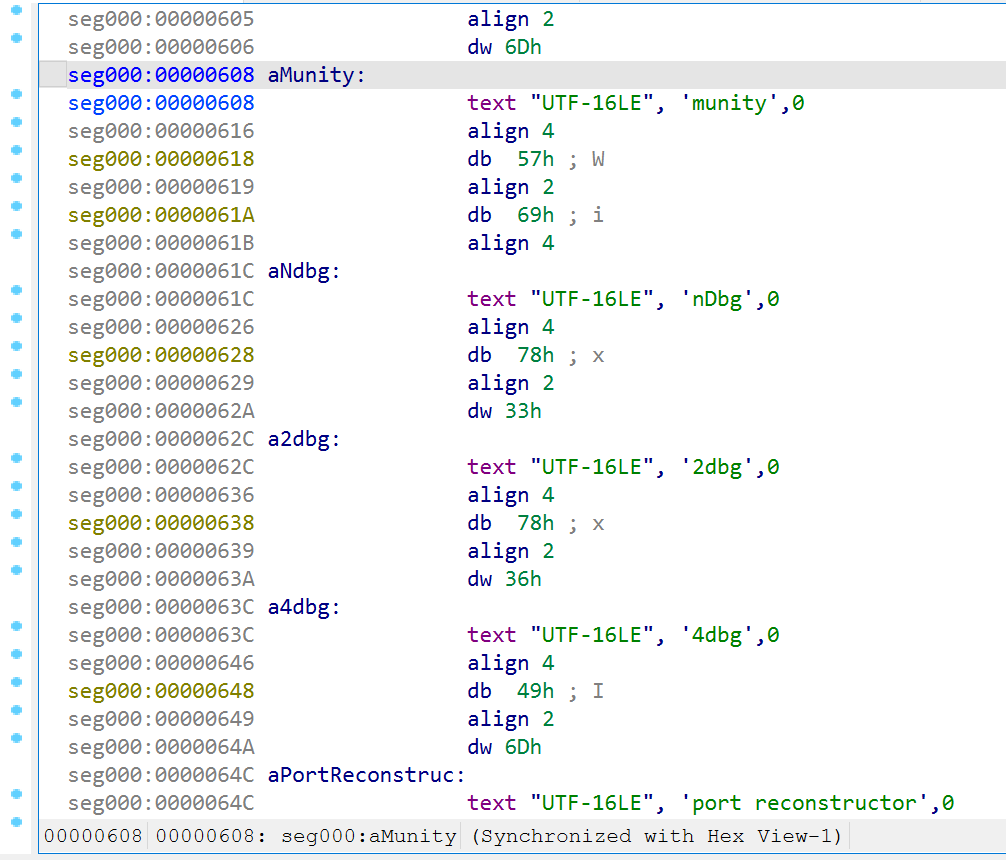Toggle breakpoint dot beside address 0000062A
1006x860 pixels.
(x=17, y=402)
